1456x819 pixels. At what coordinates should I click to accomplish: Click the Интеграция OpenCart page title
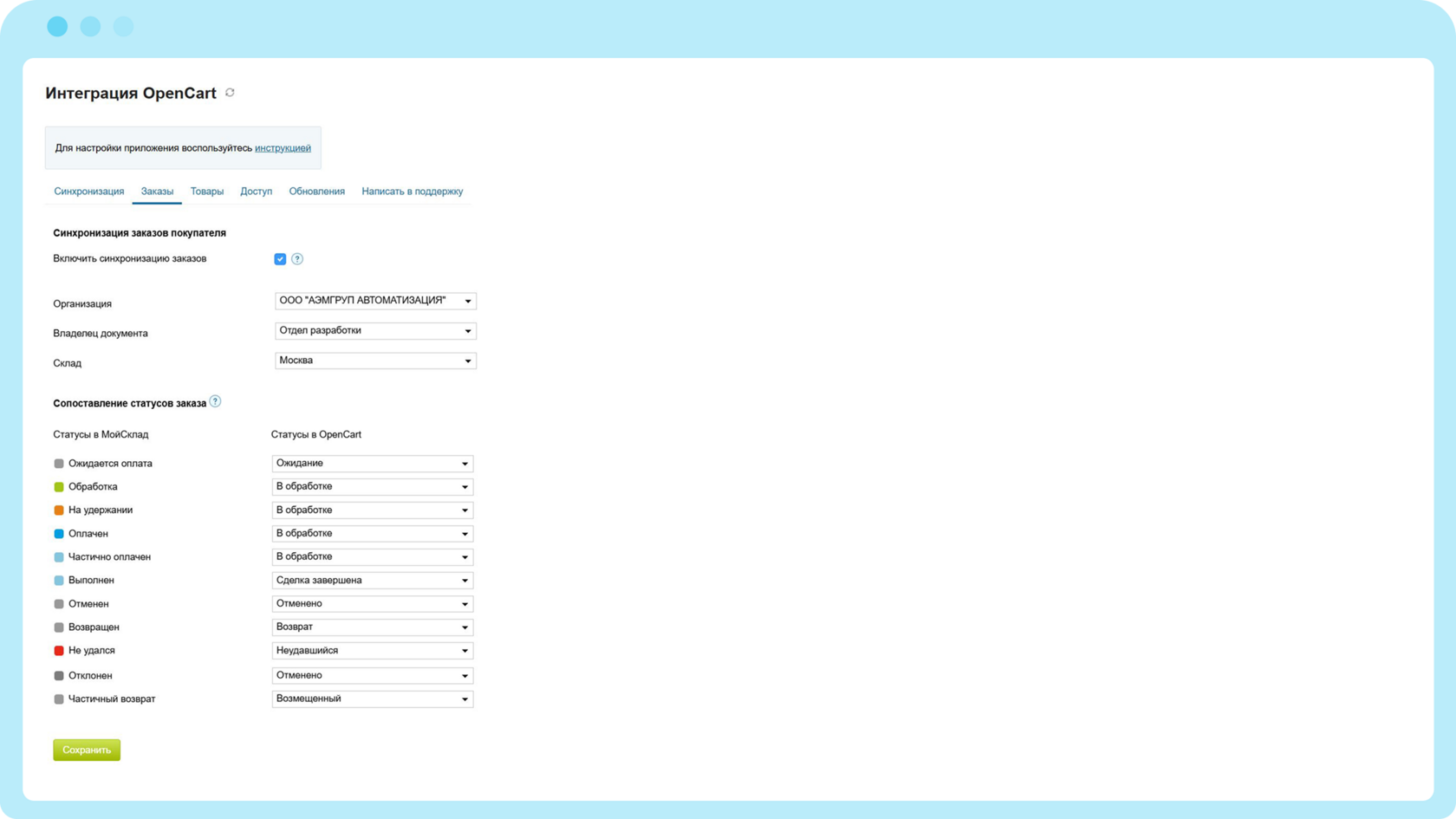[131, 93]
